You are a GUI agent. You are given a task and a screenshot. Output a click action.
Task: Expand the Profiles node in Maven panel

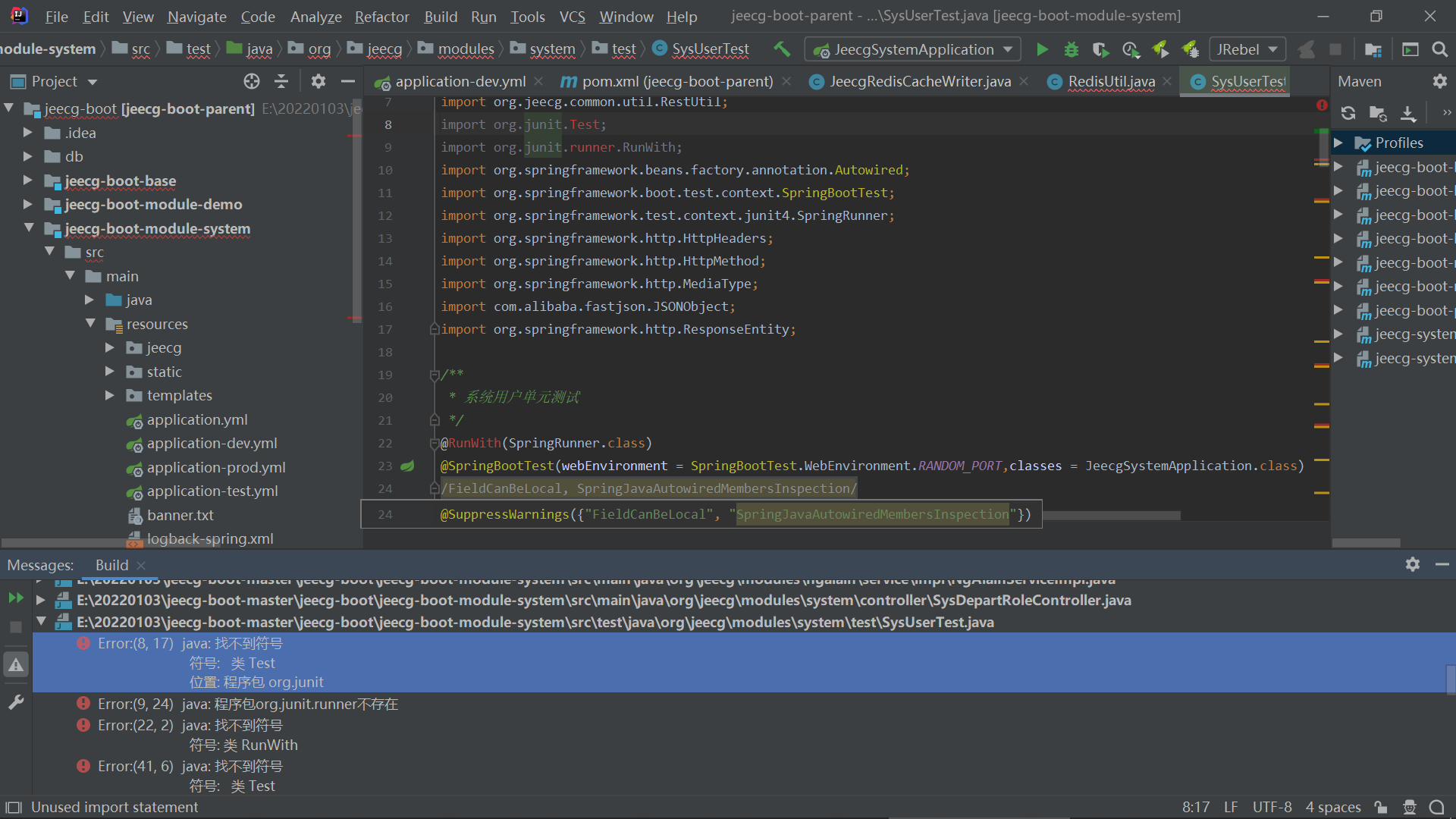[x=1338, y=143]
